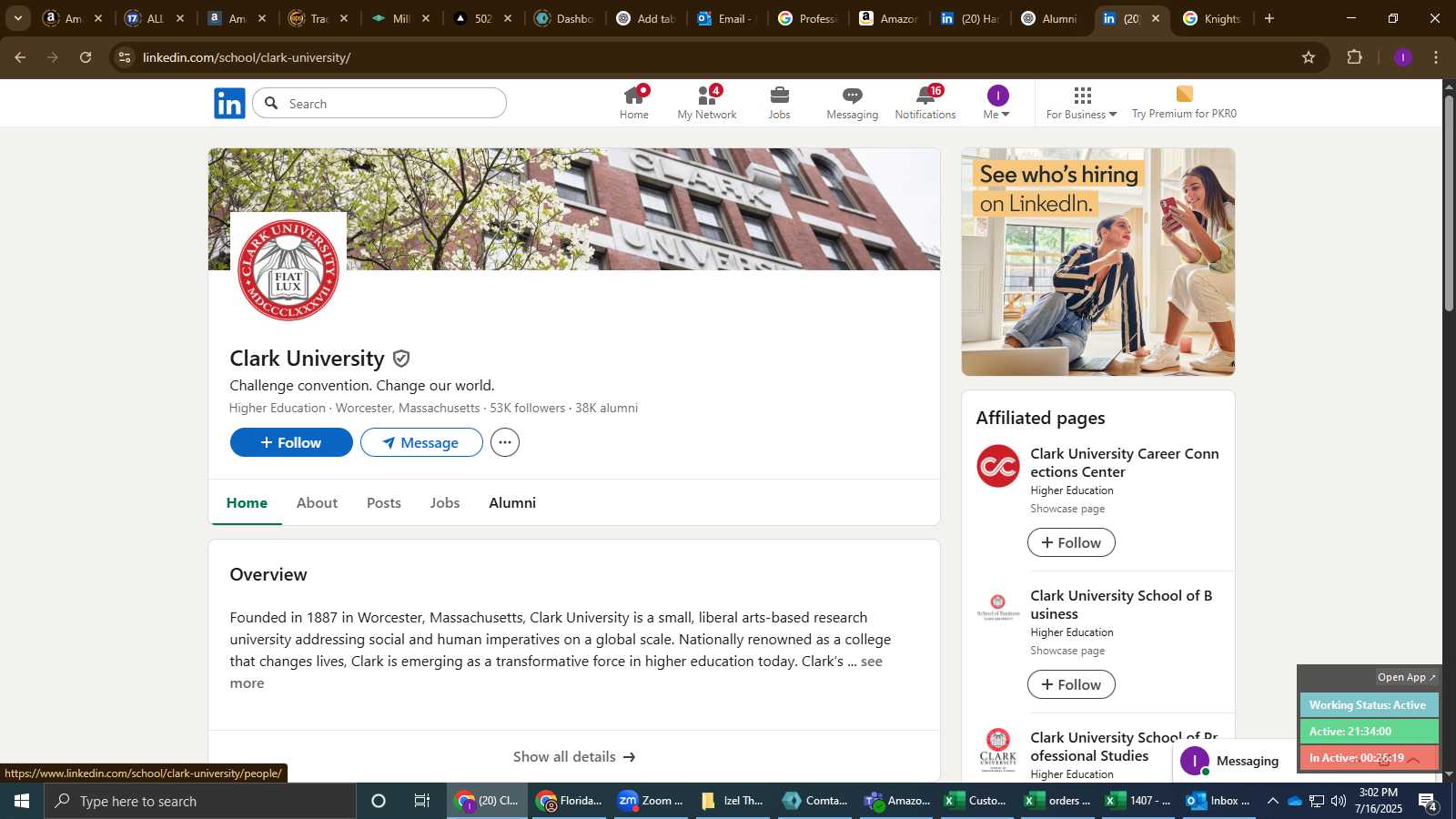
Task: Open Windows Start menu
Action: 22,801
